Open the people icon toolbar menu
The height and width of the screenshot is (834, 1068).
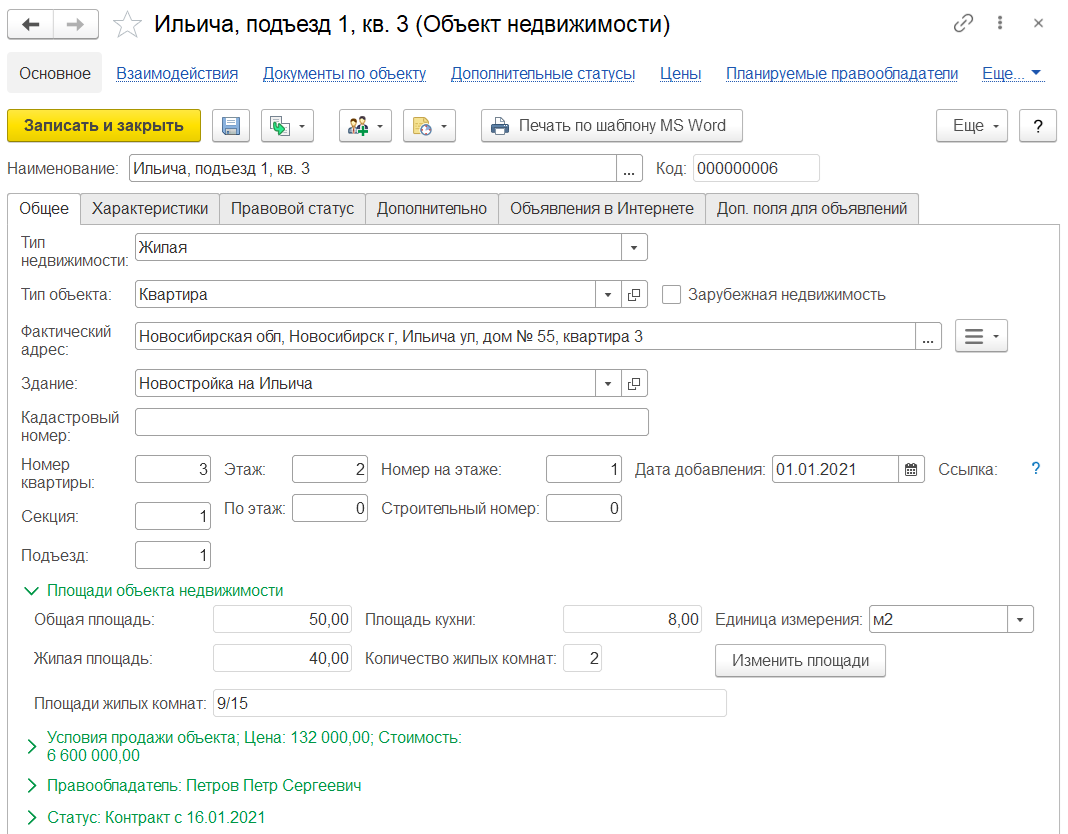tap(365, 126)
